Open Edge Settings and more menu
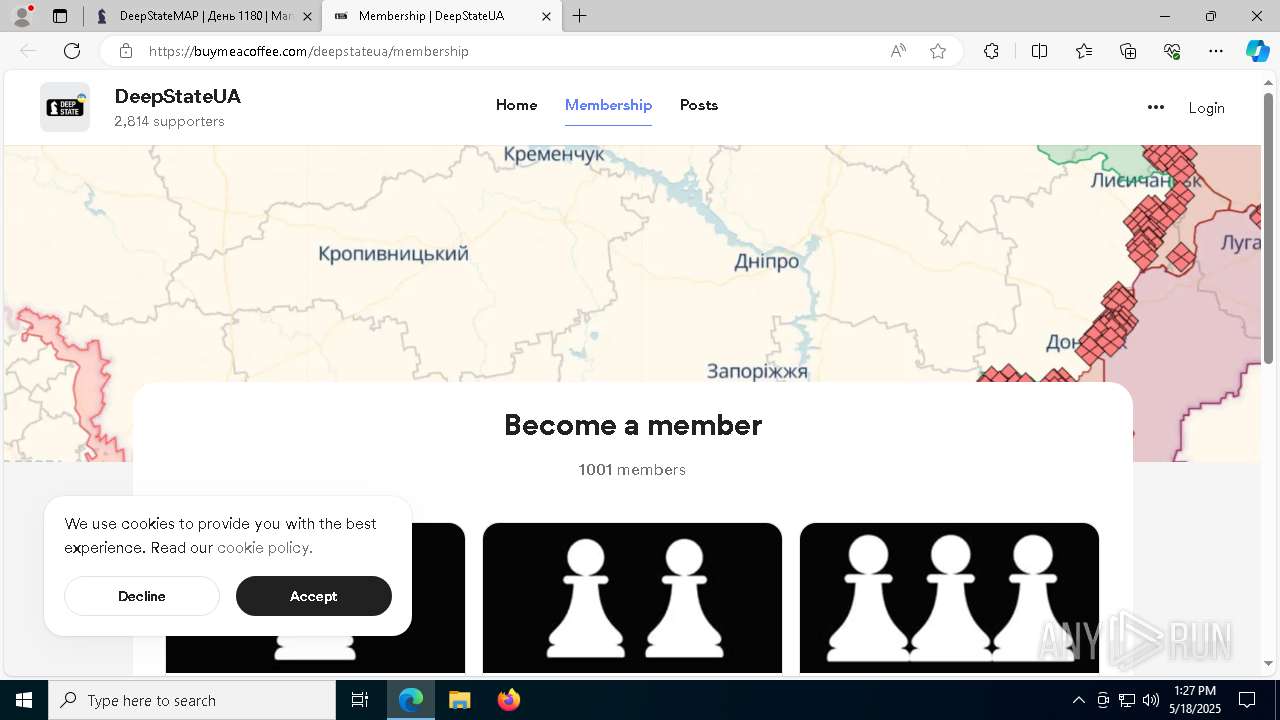This screenshot has width=1280, height=720. click(x=1216, y=51)
